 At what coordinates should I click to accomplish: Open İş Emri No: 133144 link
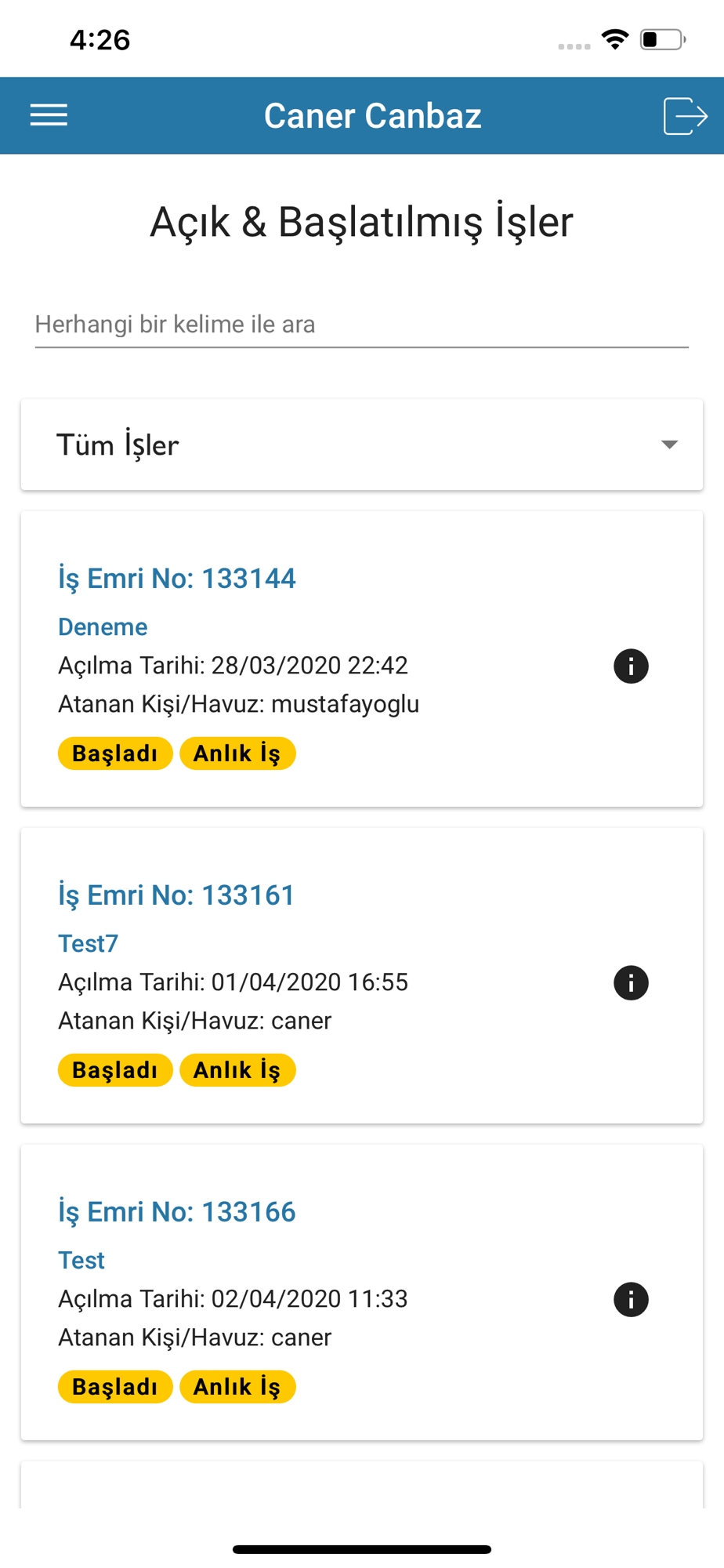(177, 579)
